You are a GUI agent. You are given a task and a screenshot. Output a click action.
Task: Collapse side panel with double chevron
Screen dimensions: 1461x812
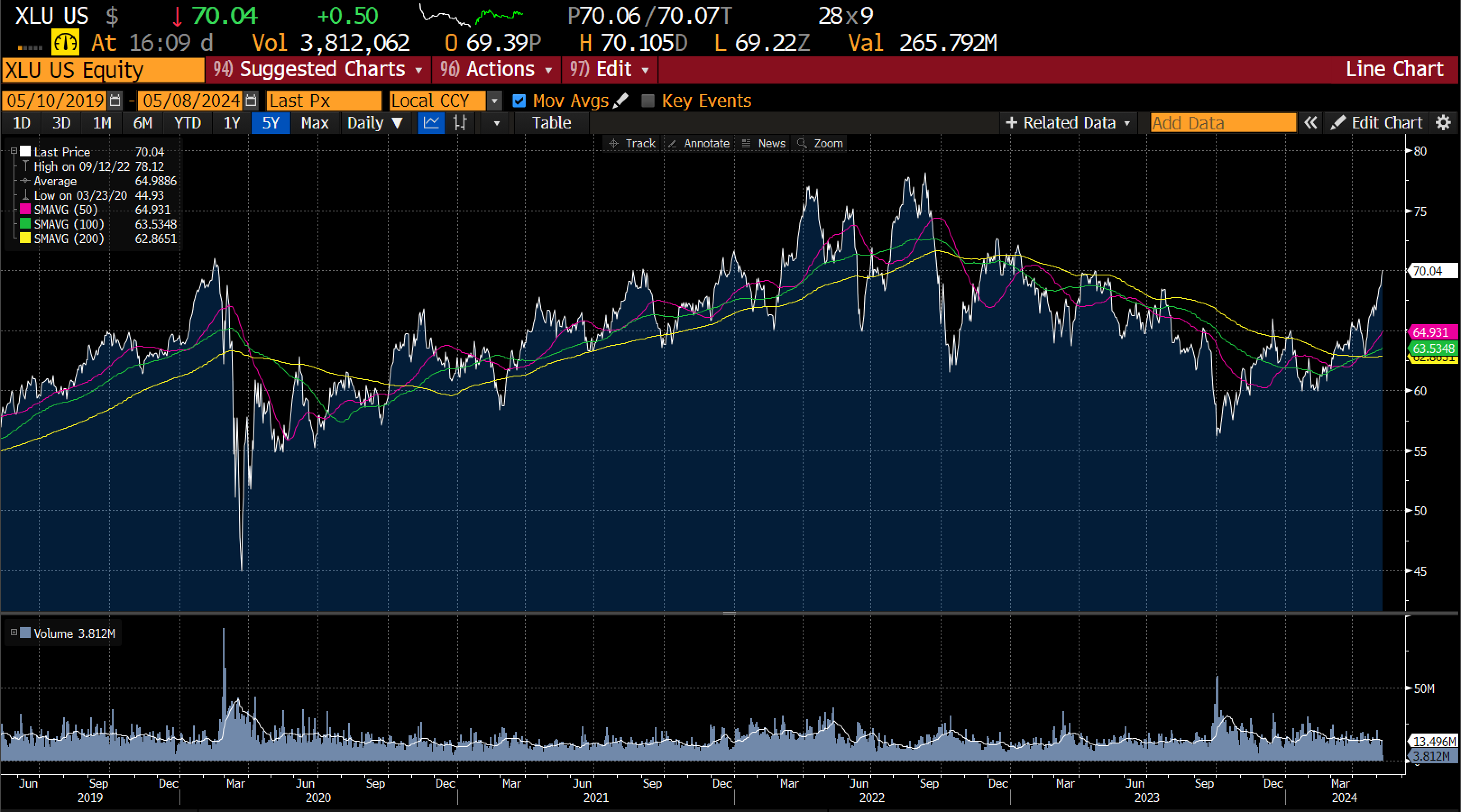pos(1310,123)
